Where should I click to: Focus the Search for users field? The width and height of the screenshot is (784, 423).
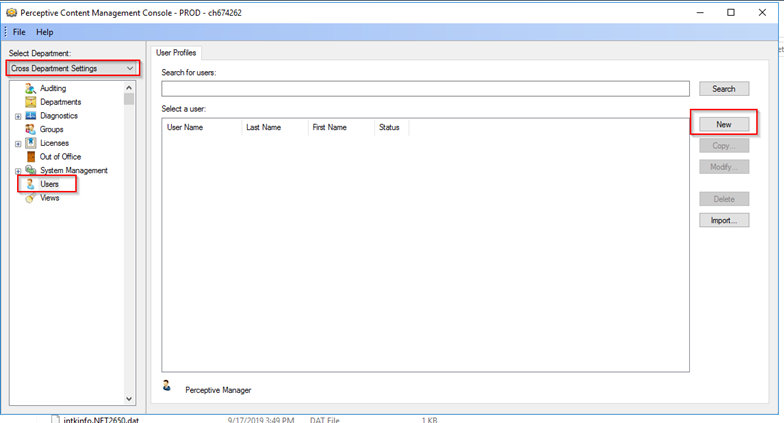click(x=425, y=88)
